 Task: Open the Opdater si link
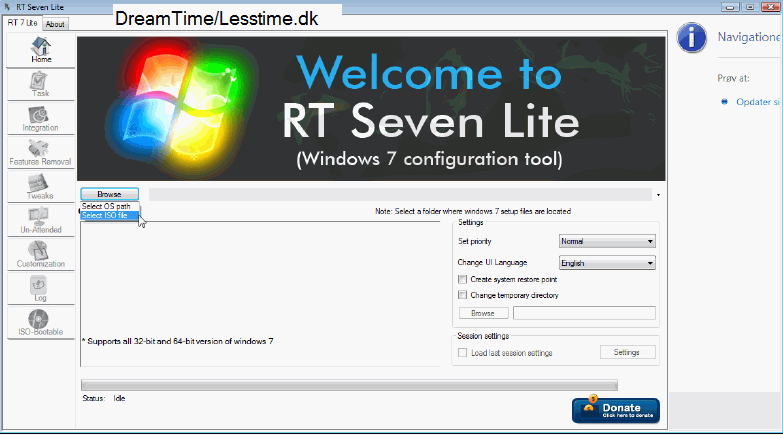(x=758, y=102)
